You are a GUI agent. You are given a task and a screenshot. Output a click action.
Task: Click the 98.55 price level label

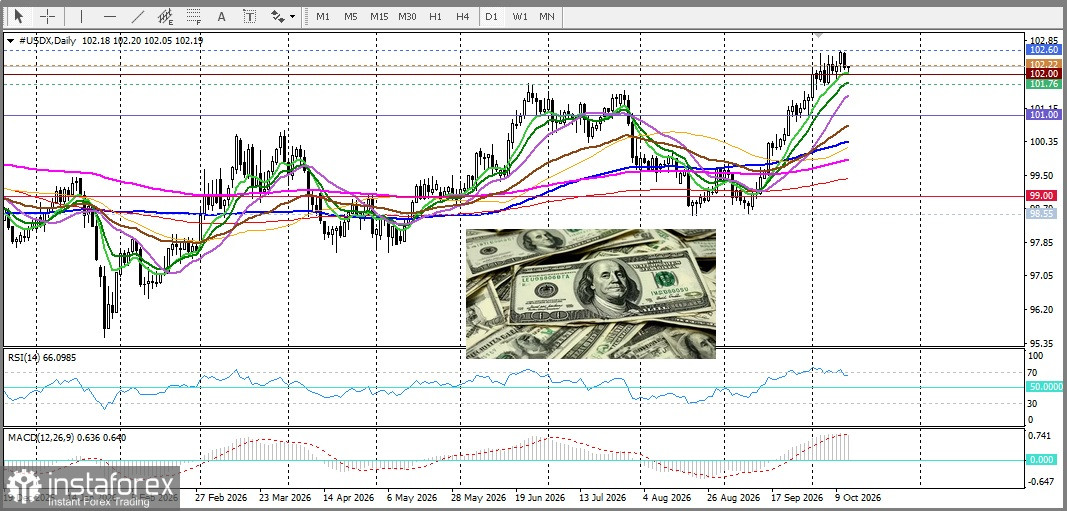click(1044, 214)
